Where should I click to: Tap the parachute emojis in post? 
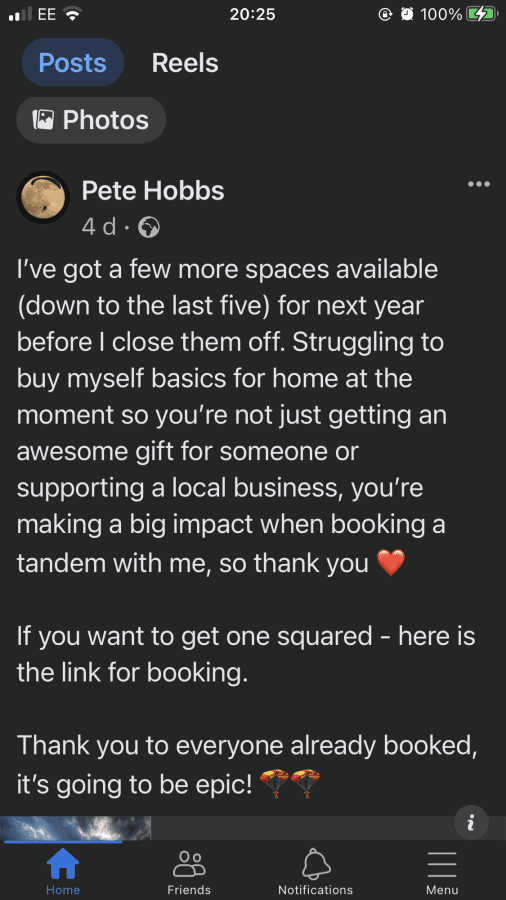pos(290,783)
